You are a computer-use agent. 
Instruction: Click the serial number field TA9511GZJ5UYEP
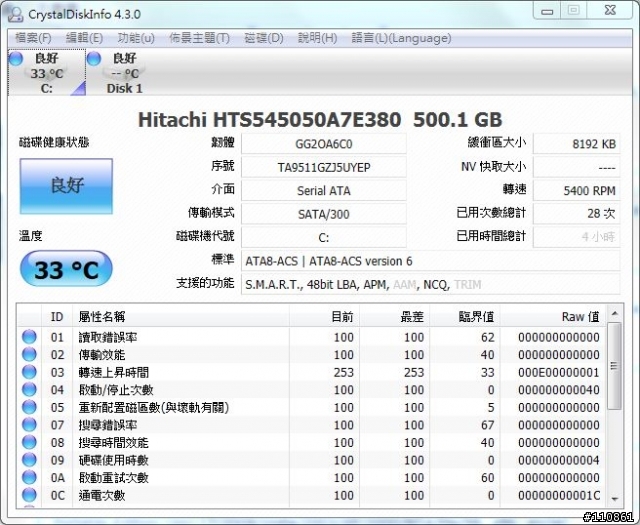324,167
